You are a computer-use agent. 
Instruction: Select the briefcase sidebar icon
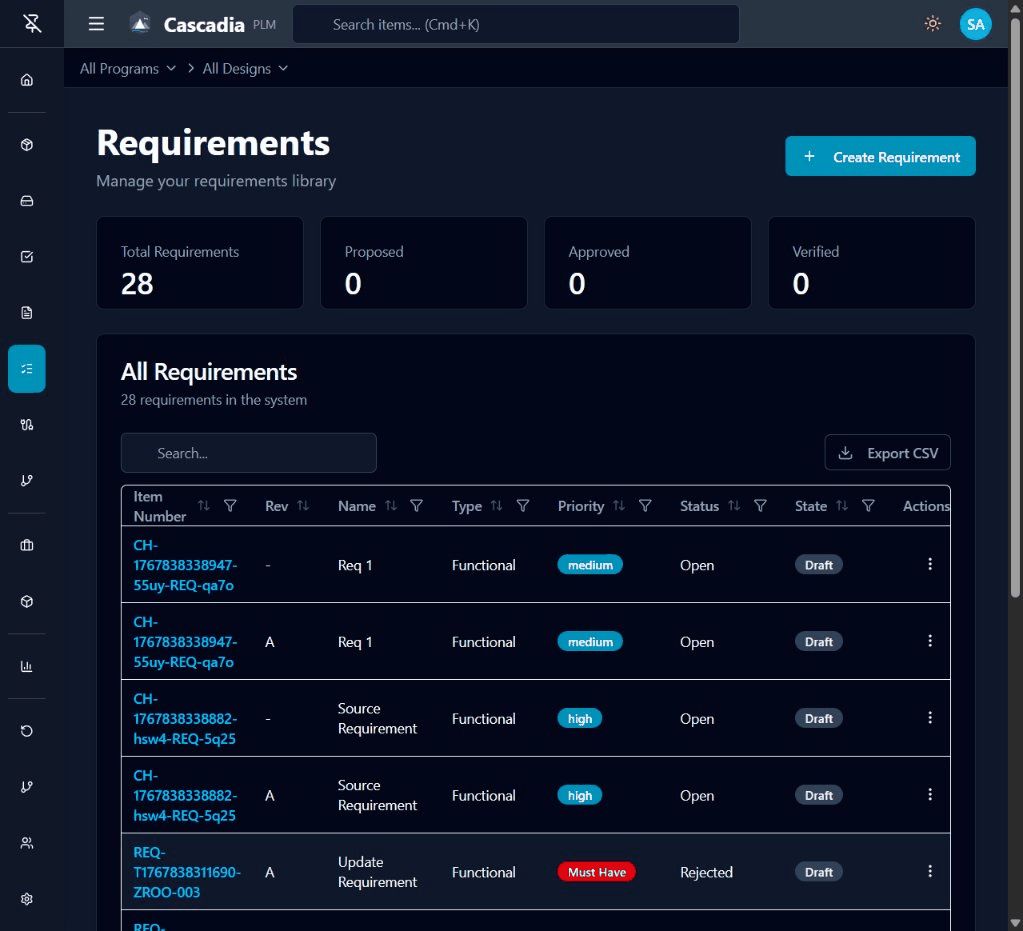(26, 544)
